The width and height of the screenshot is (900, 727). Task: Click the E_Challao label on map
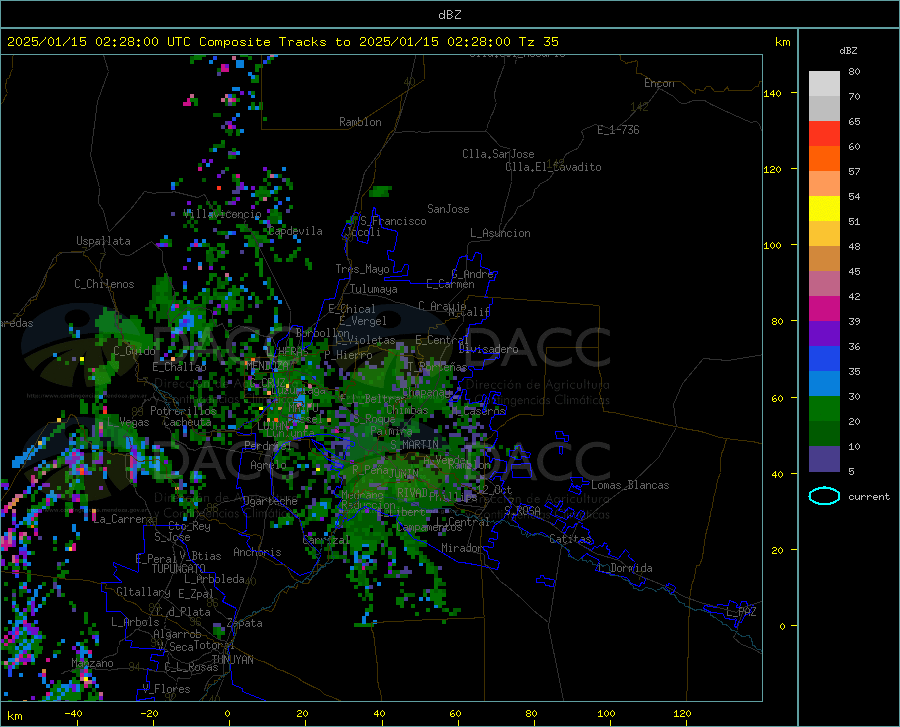[x=179, y=367]
